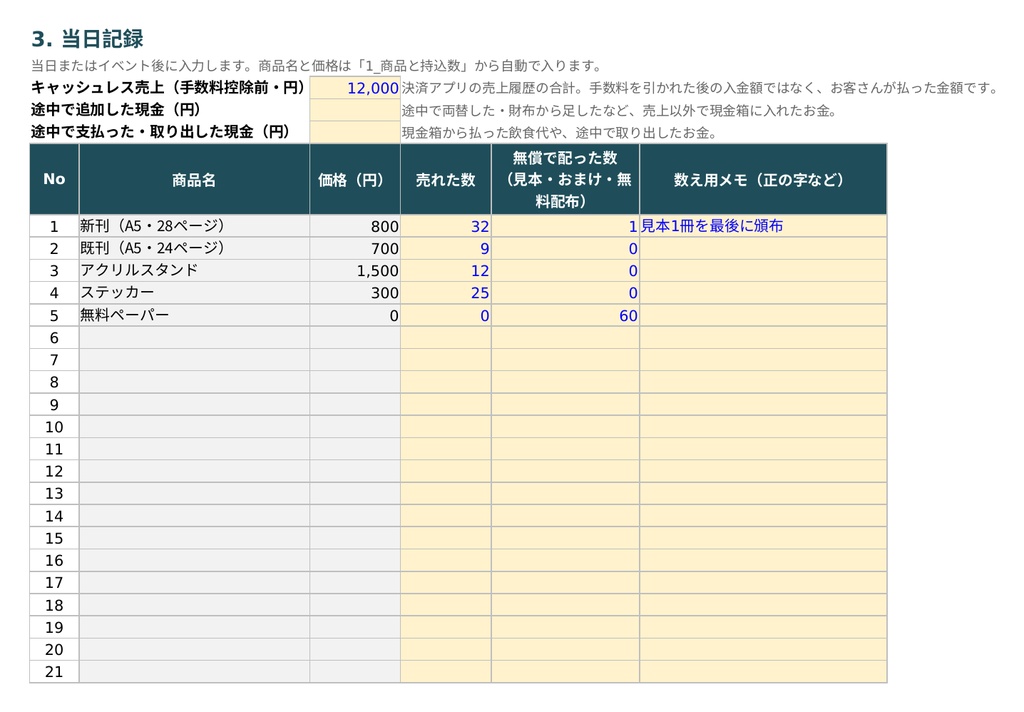Image resolution: width=1024 pixels, height=712 pixels.
Task: Click the キャッシュレス売上 label
Action: coord(168,88)
